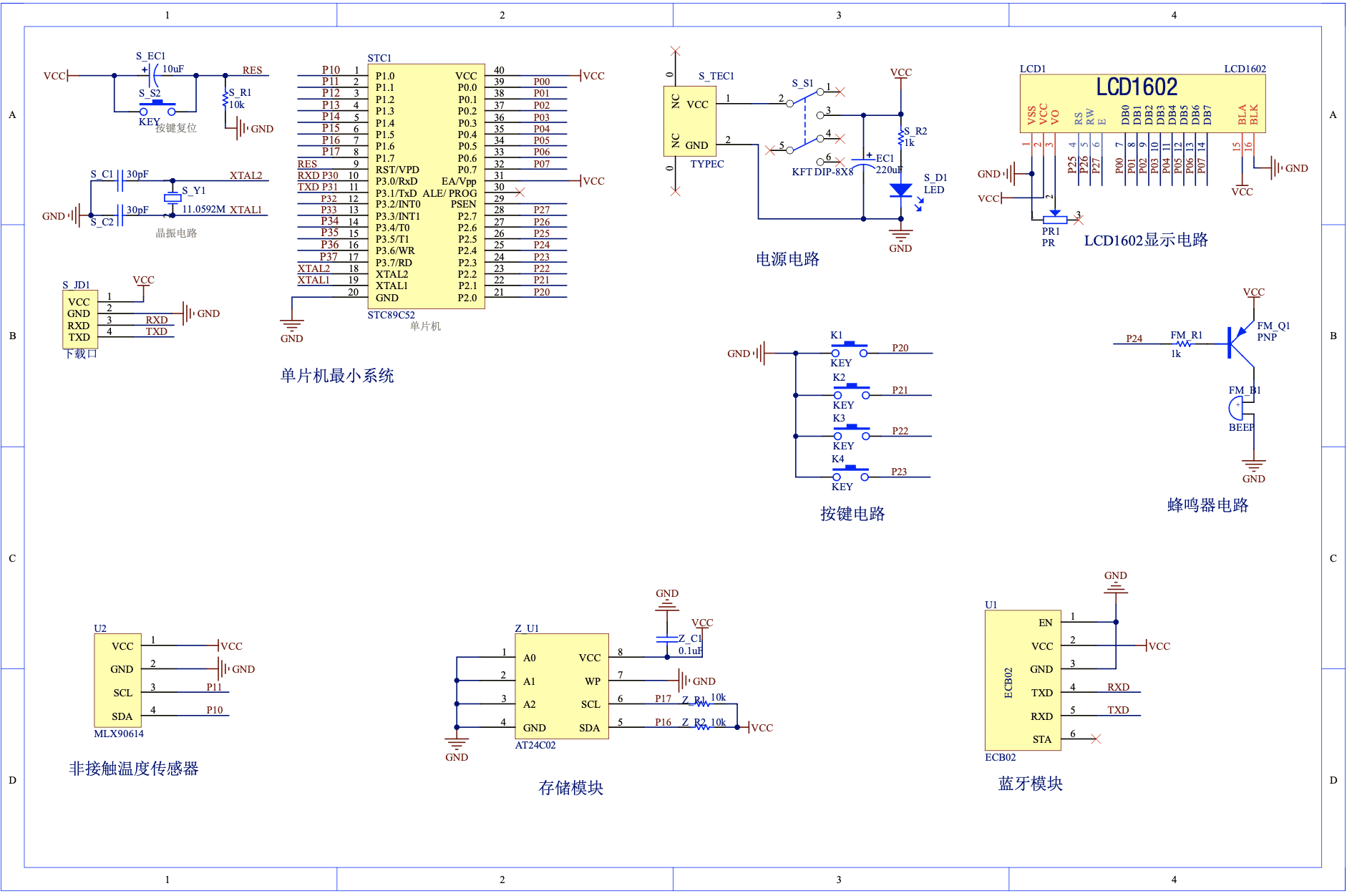Select the Z_R1 10k pull-up resistor

coord(702,704)
